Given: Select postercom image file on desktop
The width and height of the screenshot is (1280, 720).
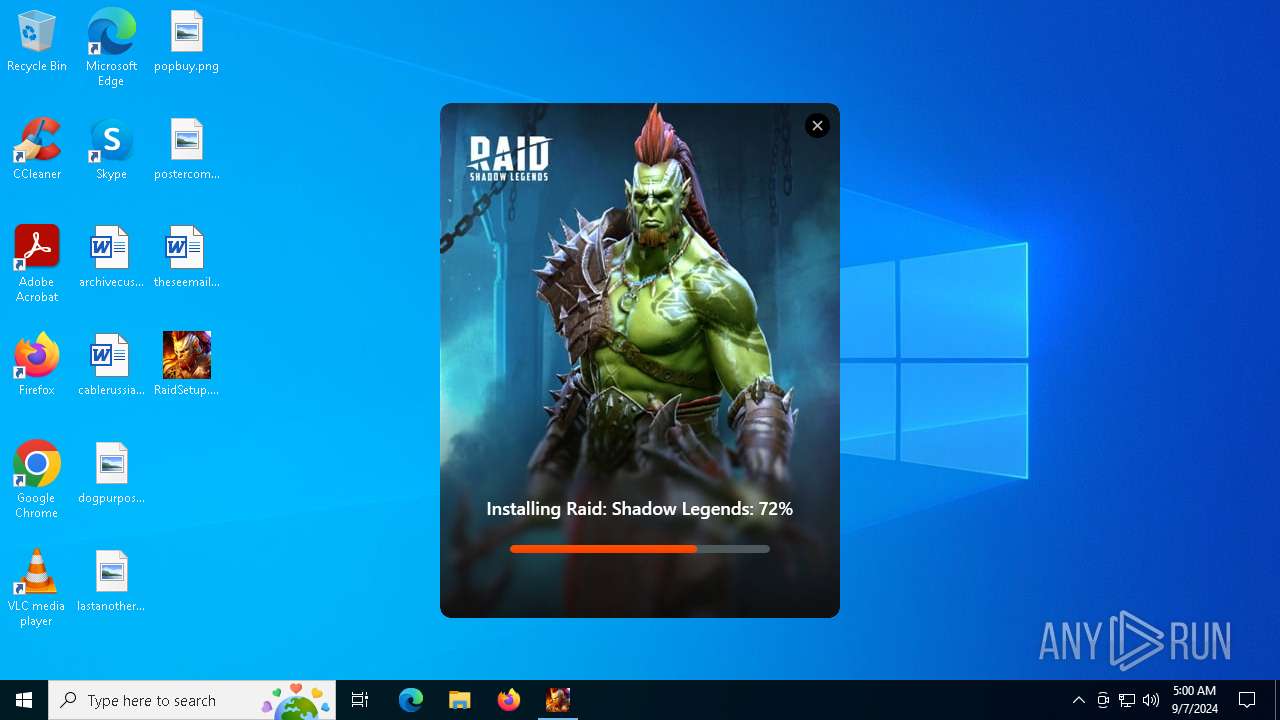Looking at the screenshot, I should point(186,149).
